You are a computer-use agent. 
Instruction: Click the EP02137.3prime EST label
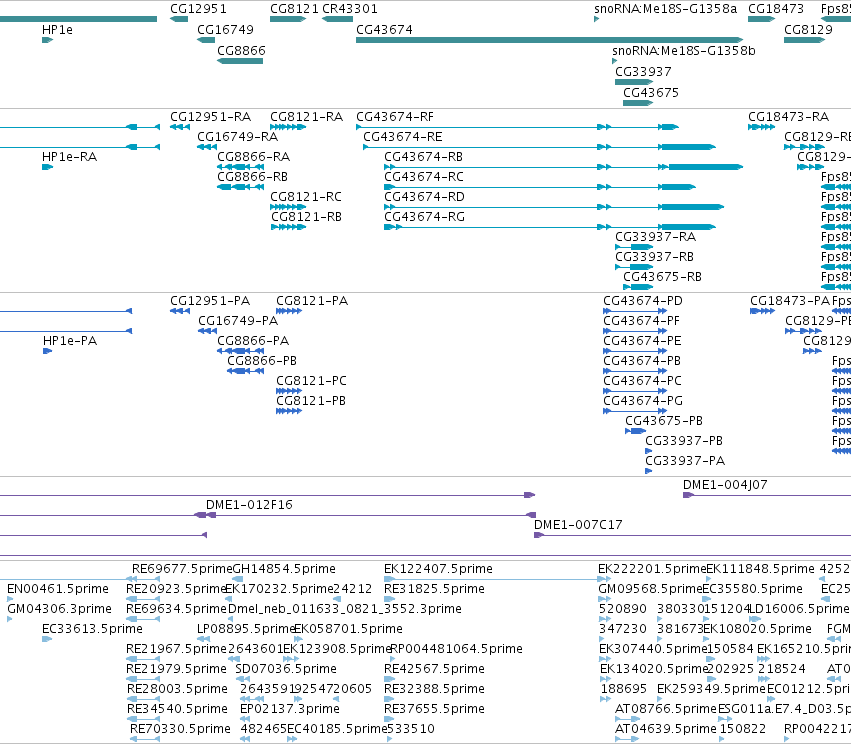(x=290, y=709)
